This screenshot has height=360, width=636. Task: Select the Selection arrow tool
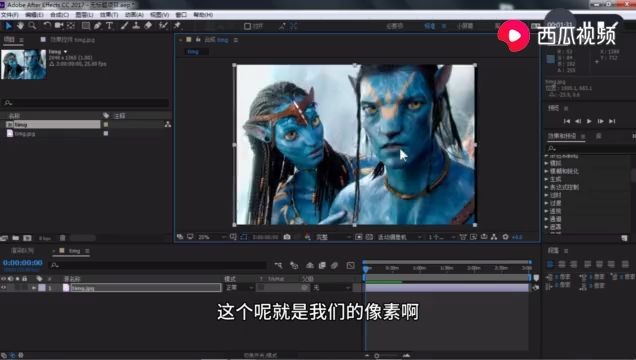coord(8,26)
